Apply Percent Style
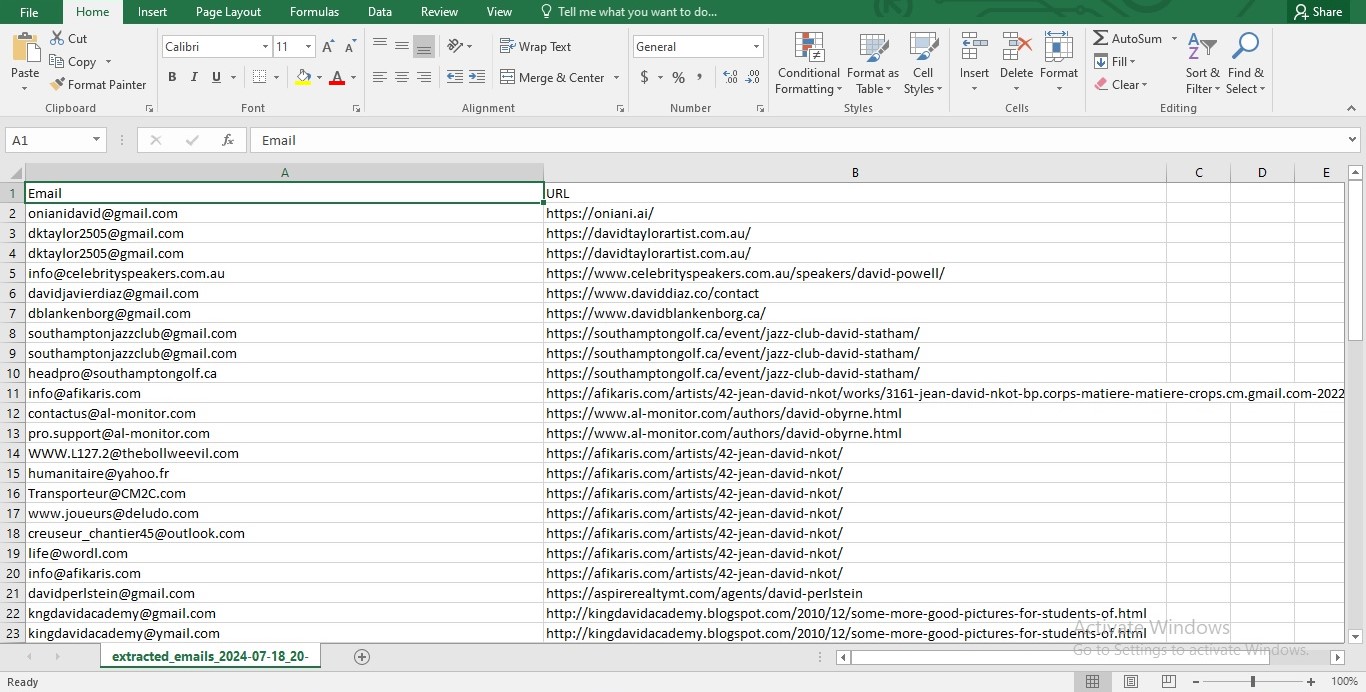 678,77
